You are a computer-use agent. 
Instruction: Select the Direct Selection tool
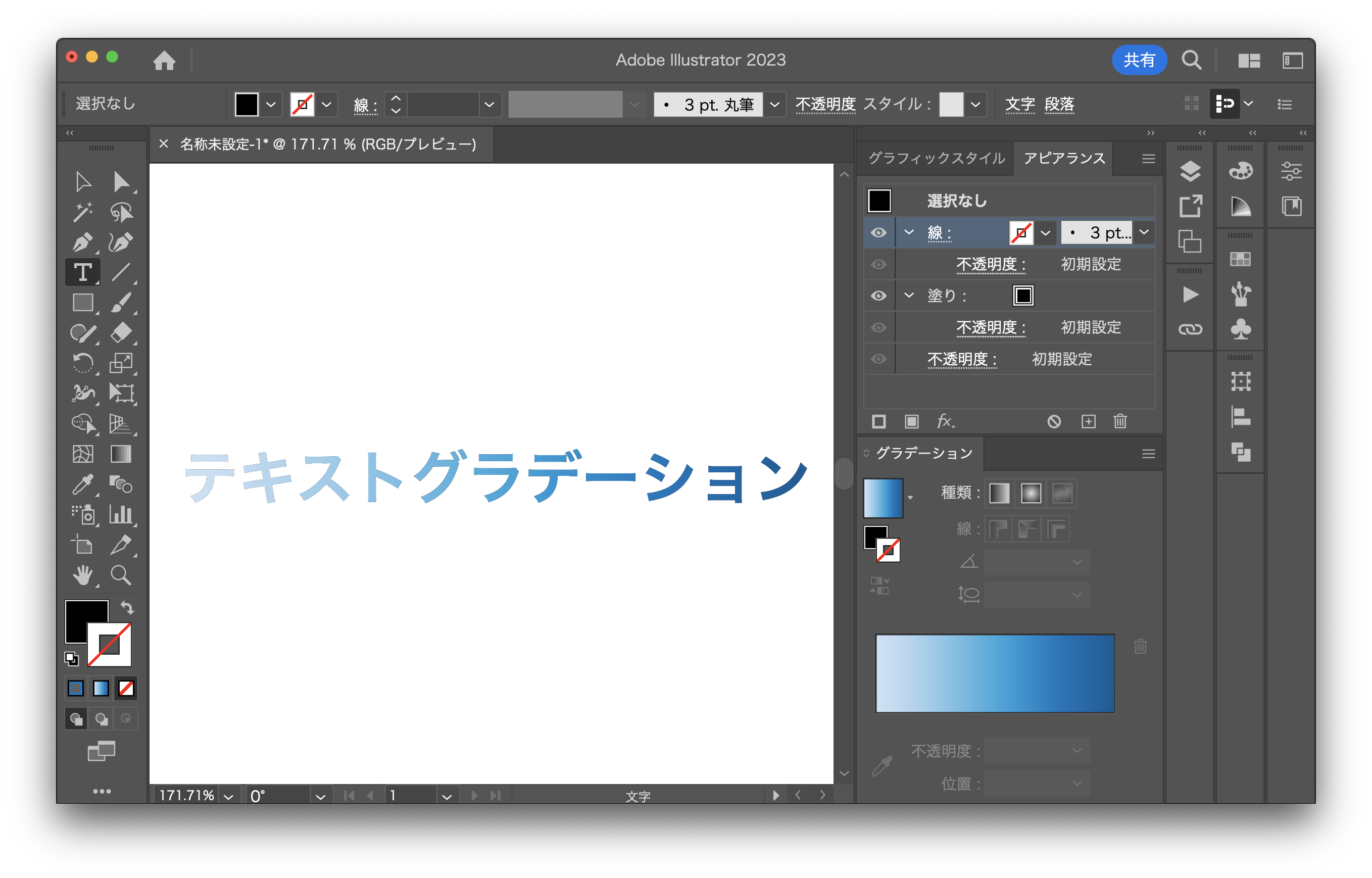[x=121, y=182]
